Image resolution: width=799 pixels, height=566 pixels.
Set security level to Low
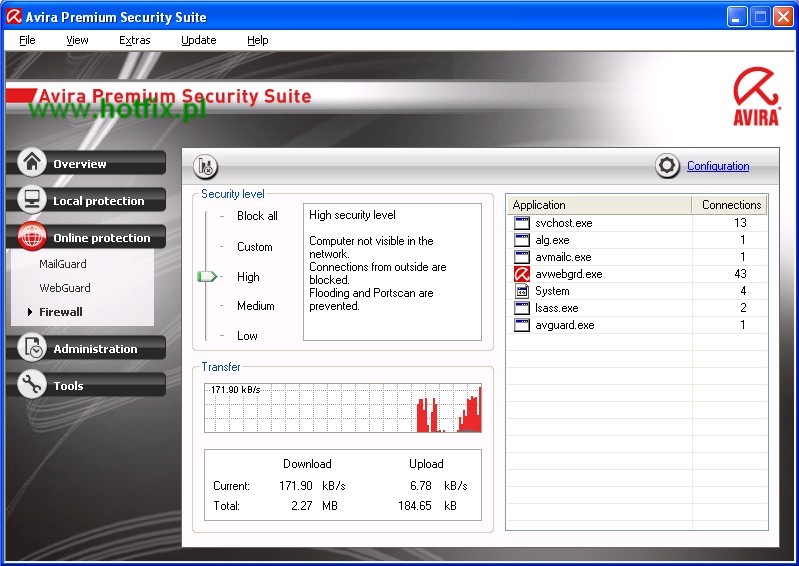(247, 336)
